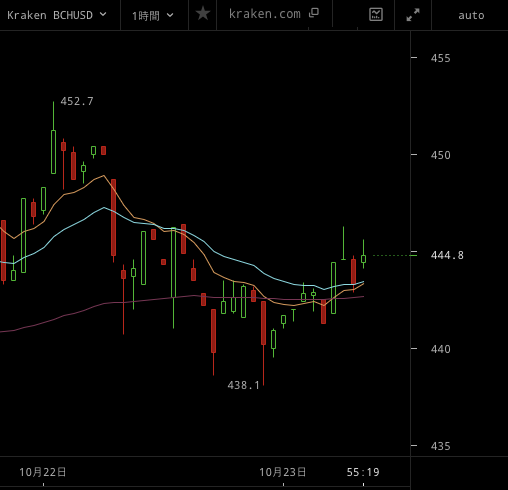Click the 450 price axis label
The height and width of the screenshot is (490, 508).
[x=440, y=155]
